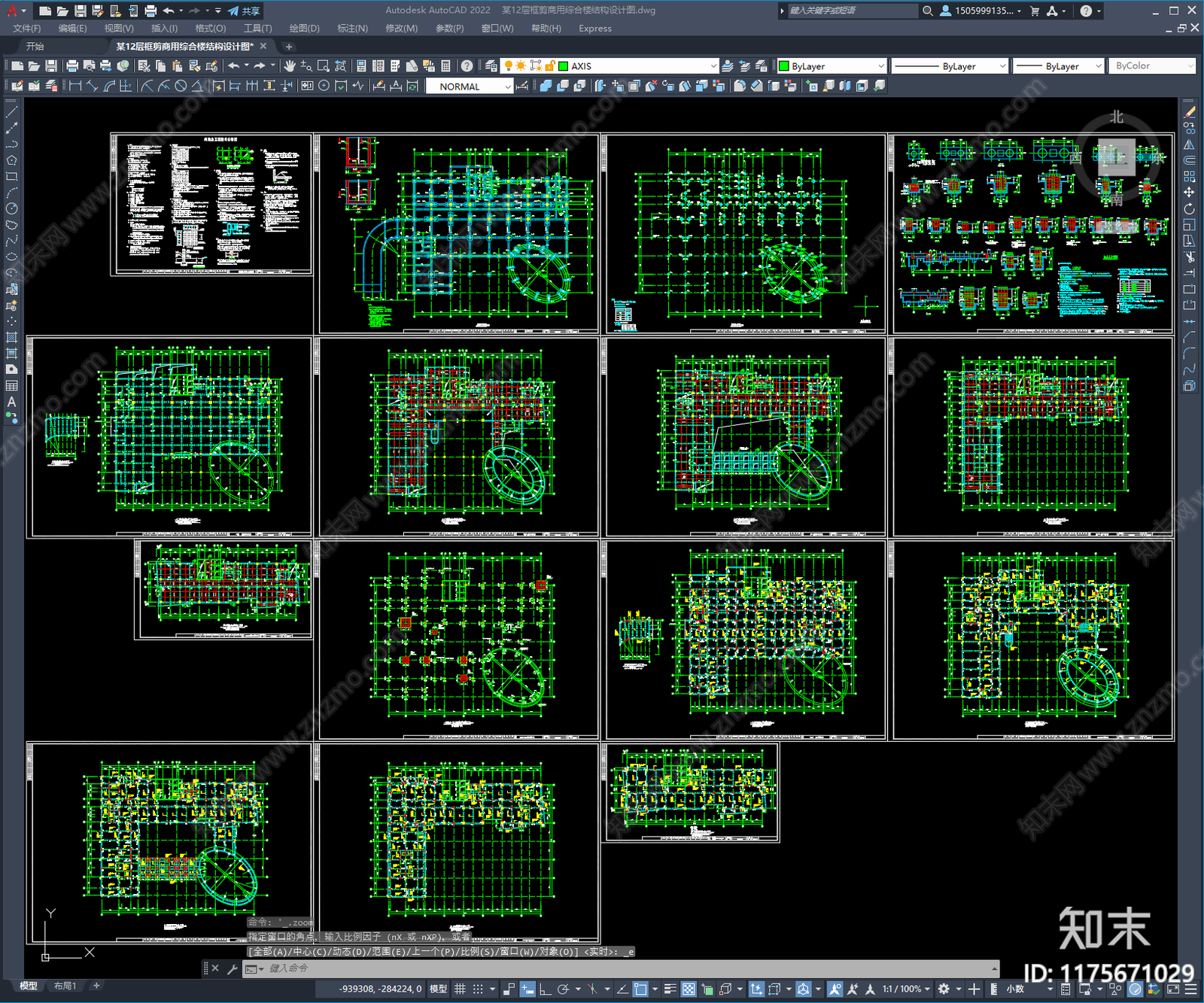Select the Line tool in Draw toolbar
Viewport: 1204px width, 1003px height.
tap(11, 111)
